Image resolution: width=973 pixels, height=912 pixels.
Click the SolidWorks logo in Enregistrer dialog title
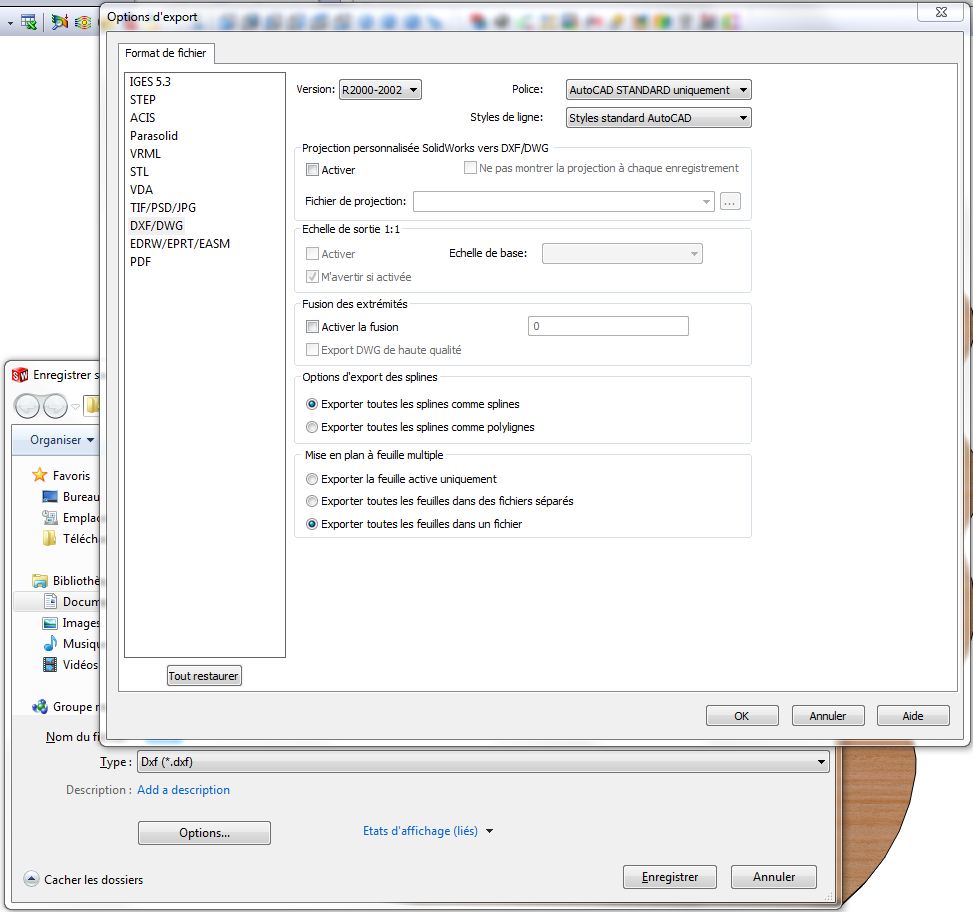click(20, 375)
